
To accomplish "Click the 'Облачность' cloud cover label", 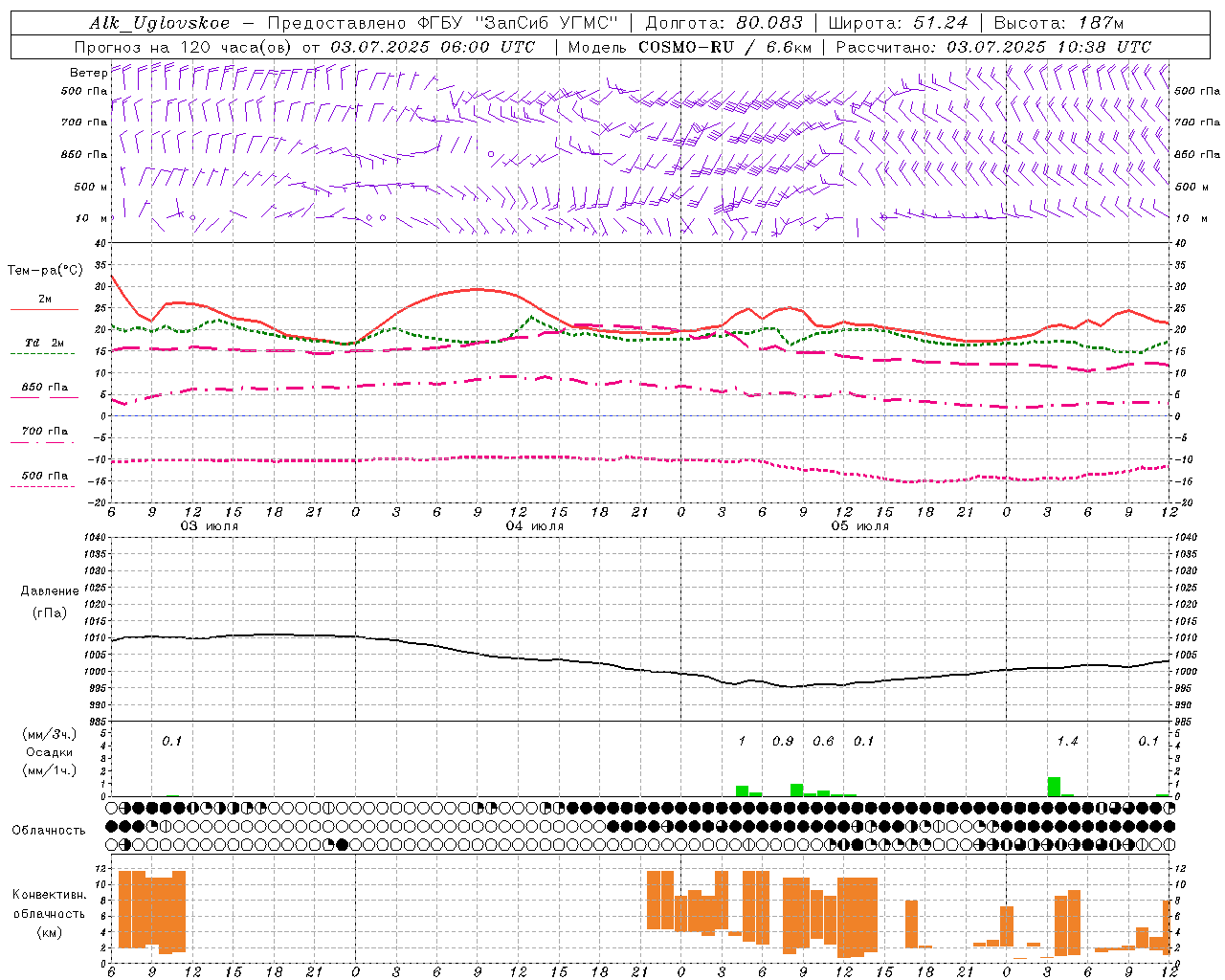I will click(x=49, y=830).
